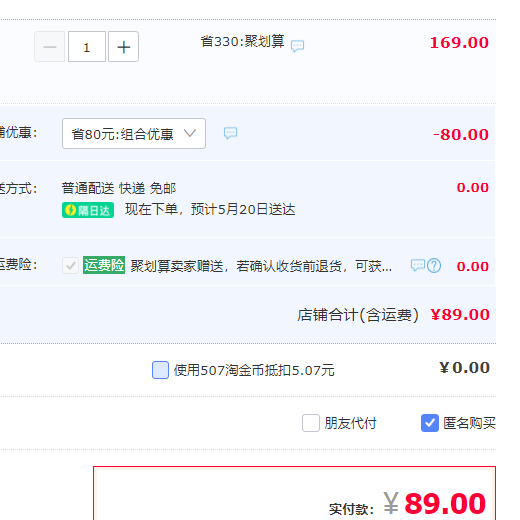
Task: Toggle the 运费险 checkbox
Action: click(70, 266)
